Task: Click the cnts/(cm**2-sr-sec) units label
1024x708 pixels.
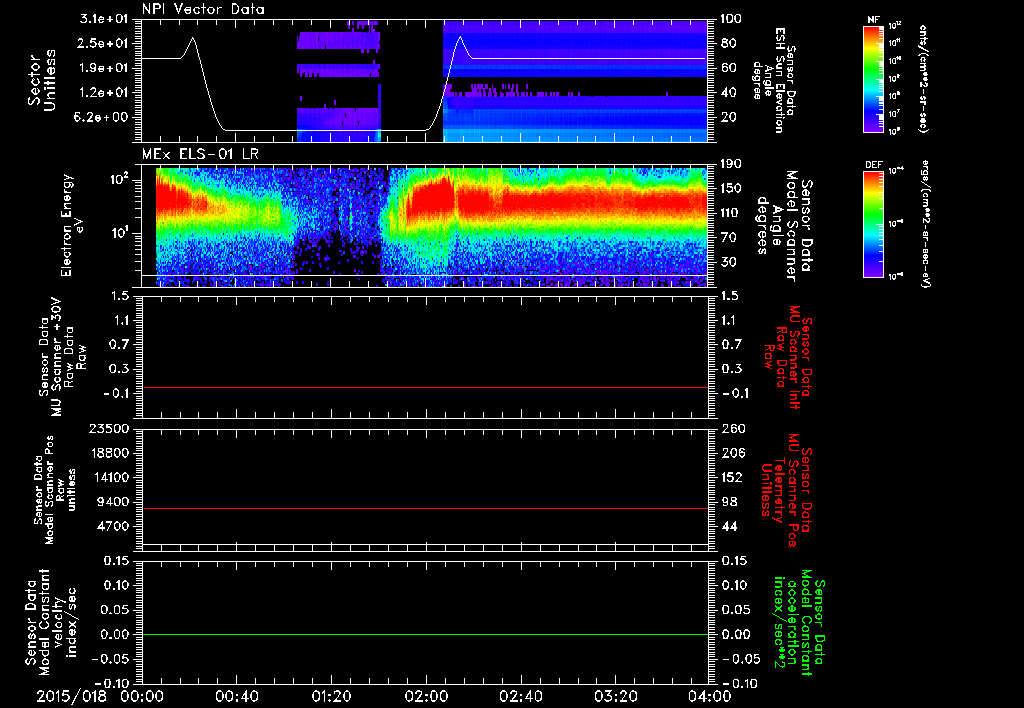Action: (923, 78)
